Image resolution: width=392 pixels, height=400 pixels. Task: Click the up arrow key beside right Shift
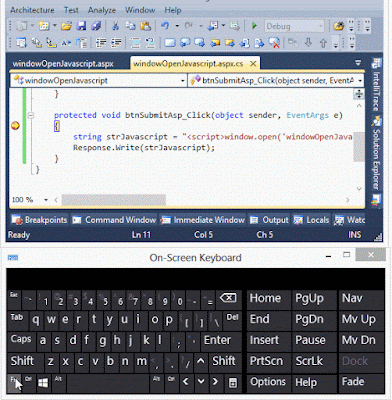click(200, 361)
